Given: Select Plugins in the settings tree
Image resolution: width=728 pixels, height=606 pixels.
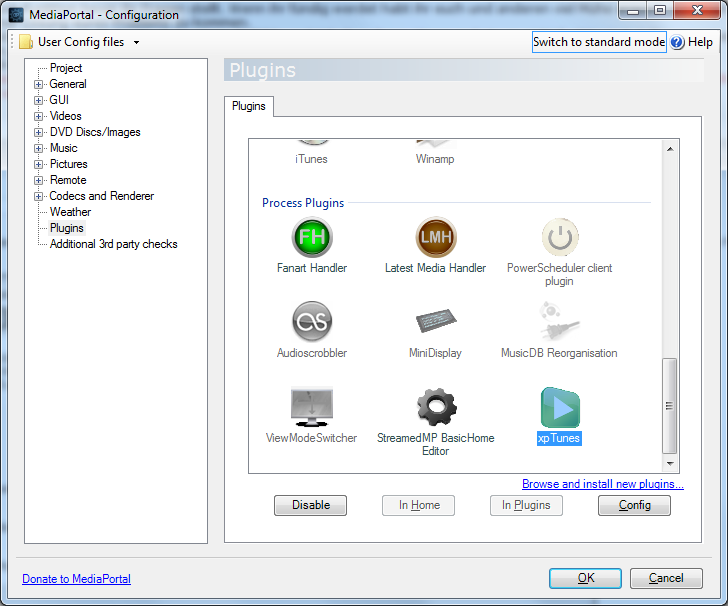Looking at the screenshot, I should click(x=67, y=228).
